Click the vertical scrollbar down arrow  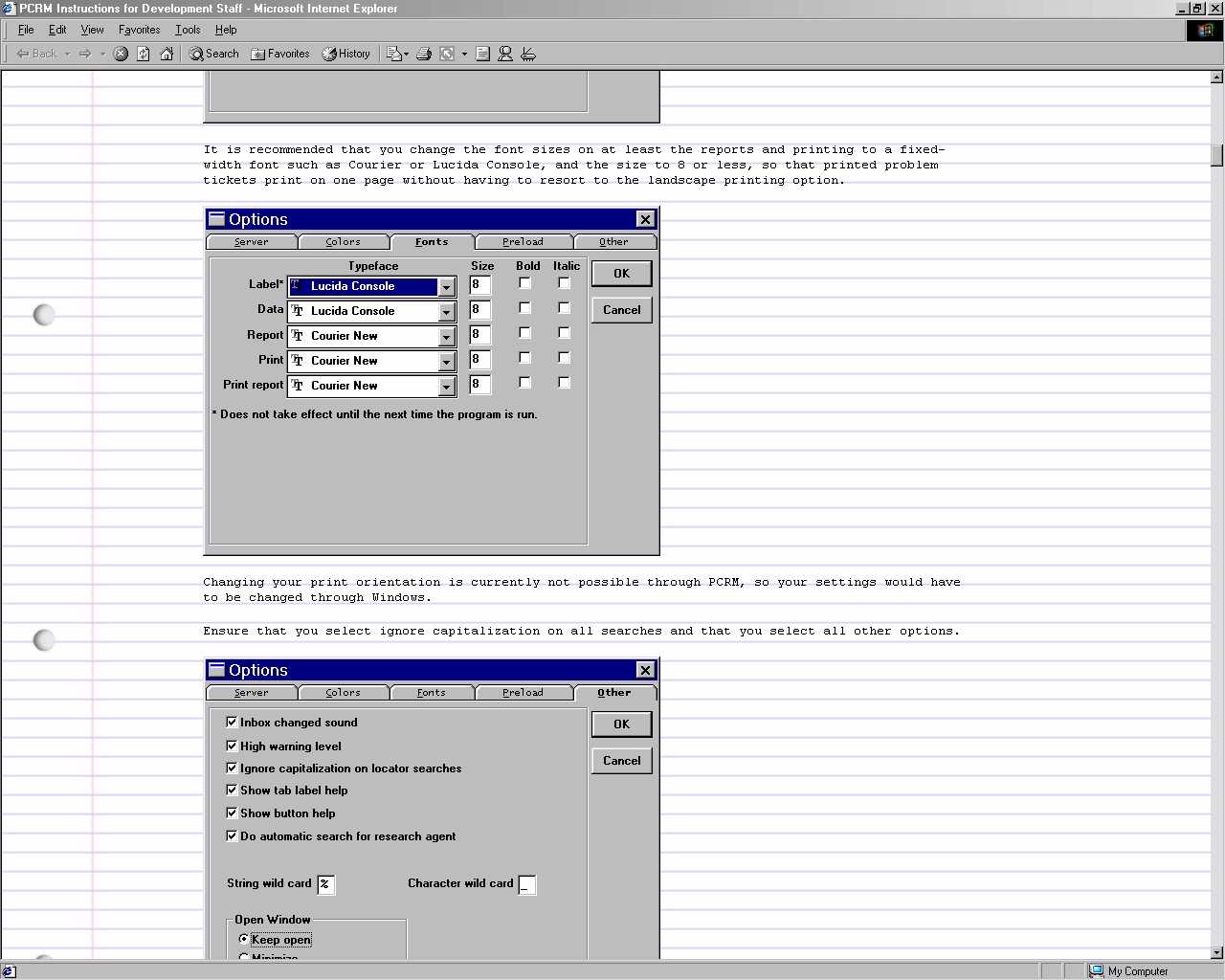[1216, 952]
